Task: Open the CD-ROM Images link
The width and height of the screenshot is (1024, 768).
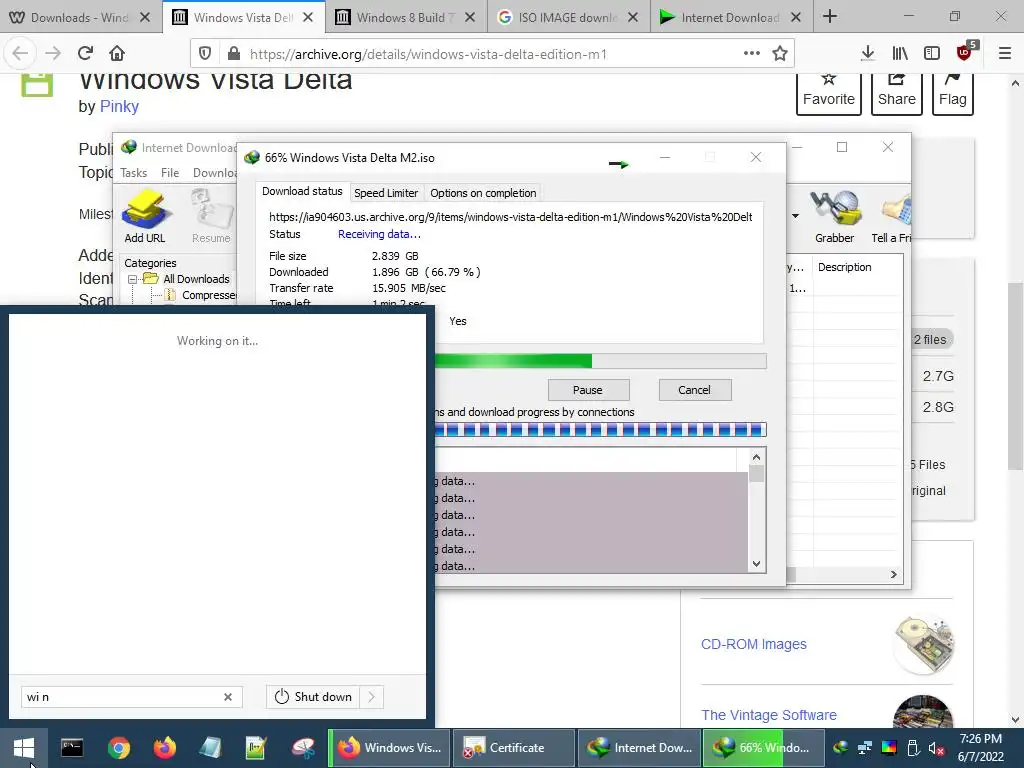Action: pos(754,644)
